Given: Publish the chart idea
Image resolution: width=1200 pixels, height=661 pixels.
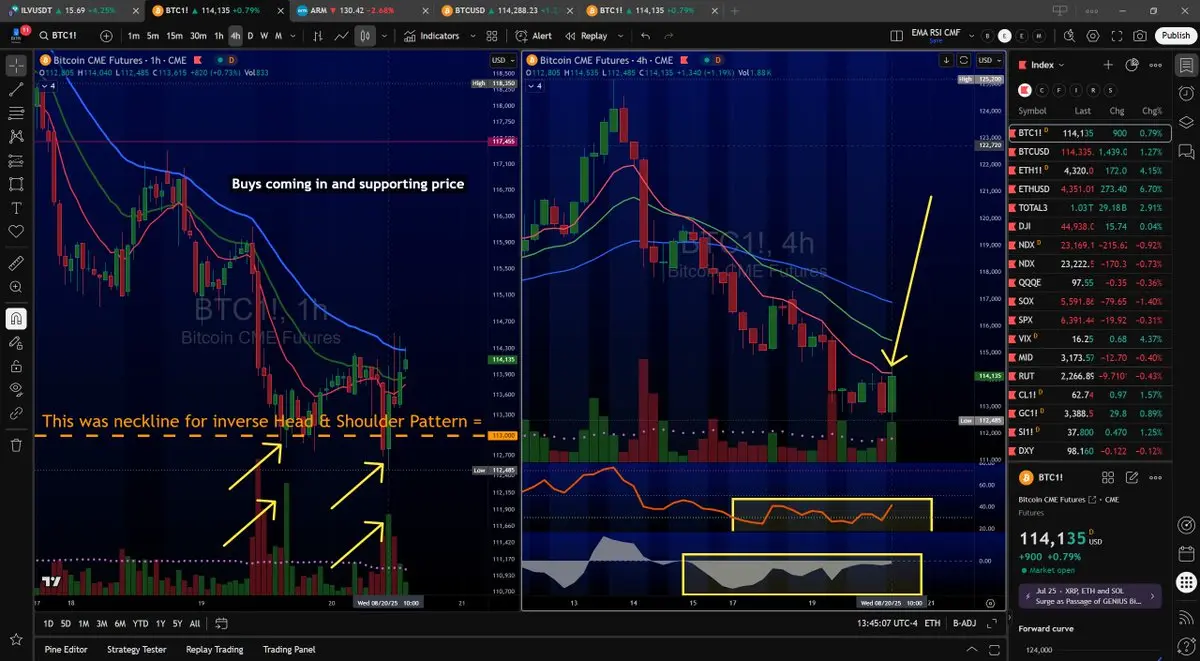Looking at the screenshot, I should pos(1175,35).
